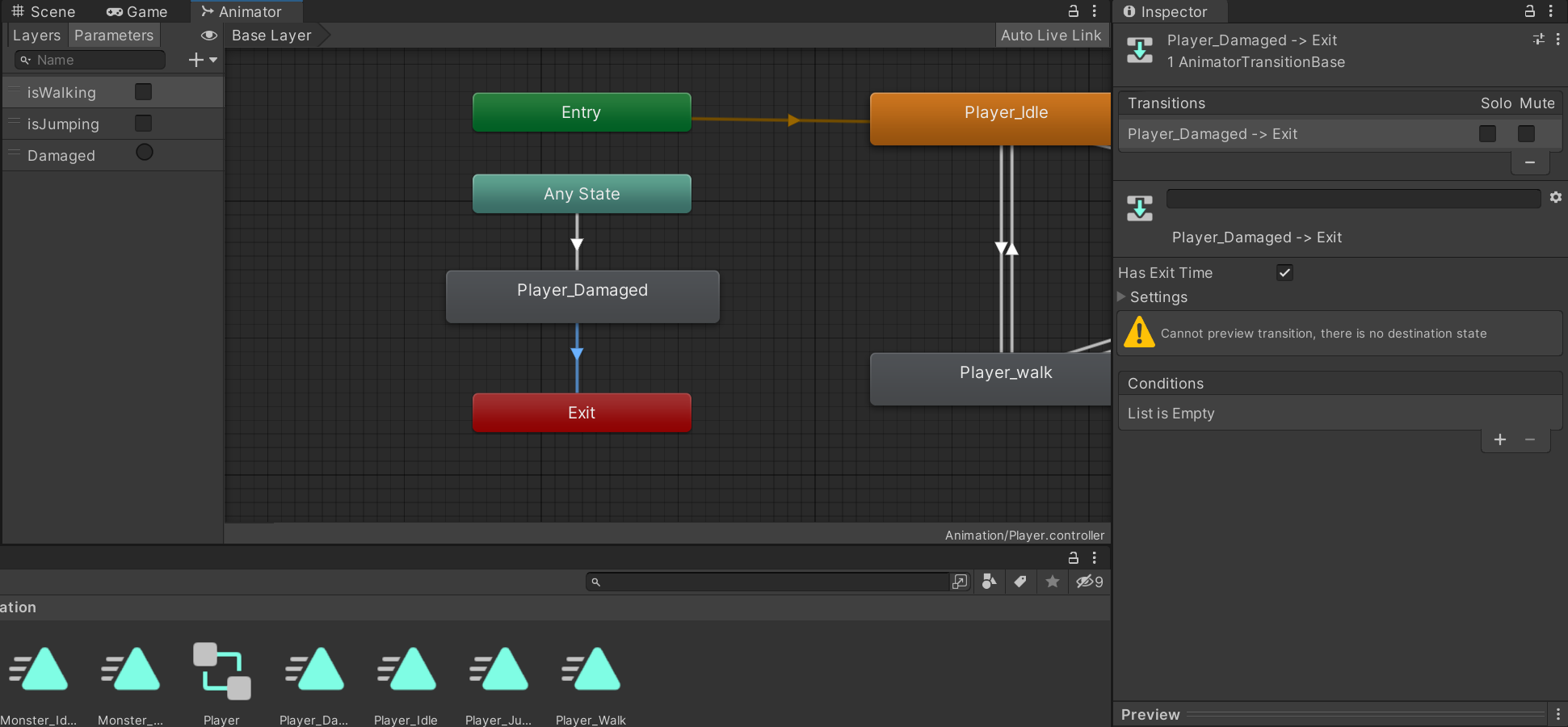The width and height of the screenshot is (1568, 727).
Task: Toggle the favorites star in Project
Action: [x=1052, y=582]
